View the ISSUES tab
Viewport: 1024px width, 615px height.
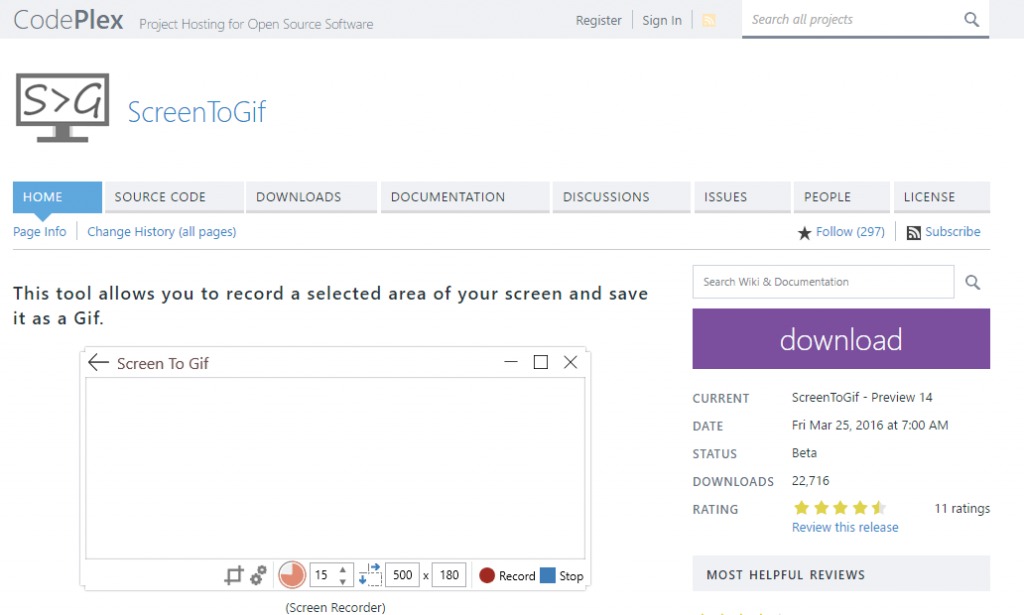coord(742,197)
